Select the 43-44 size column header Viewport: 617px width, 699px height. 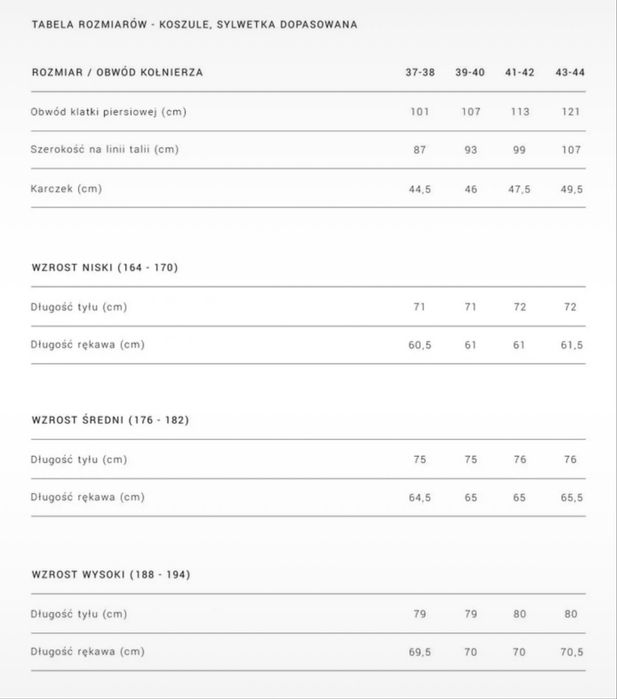pyautogui.click(x=570, y=73)
